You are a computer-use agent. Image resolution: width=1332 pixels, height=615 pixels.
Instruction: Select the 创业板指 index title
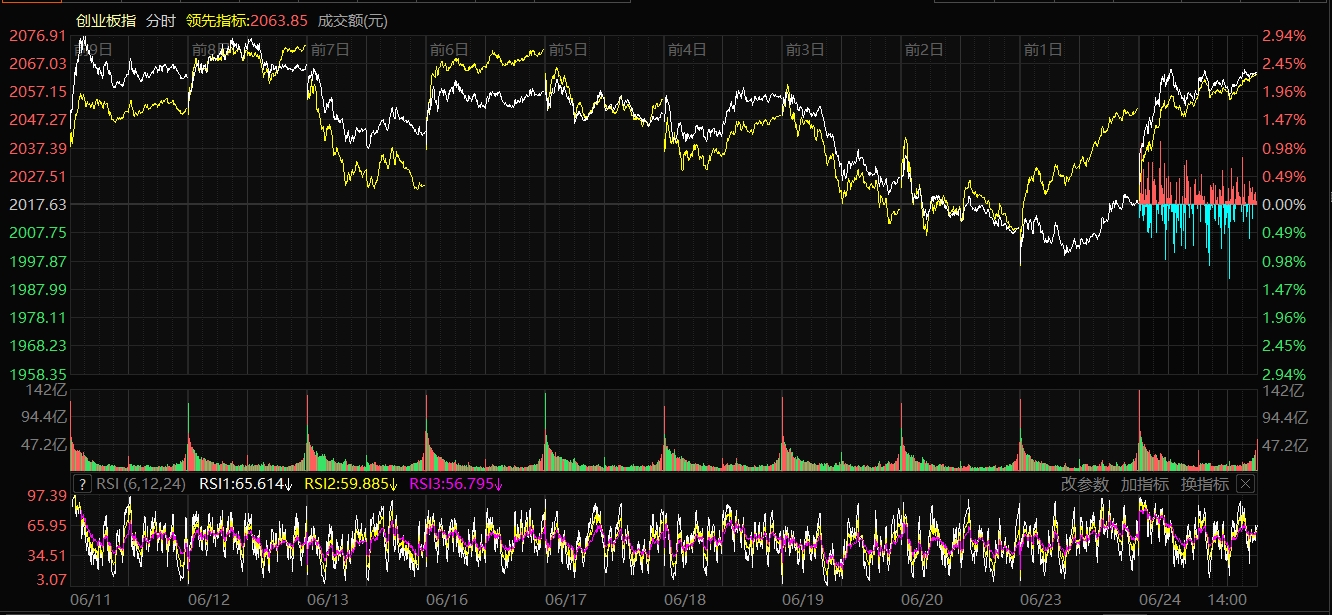106,20
